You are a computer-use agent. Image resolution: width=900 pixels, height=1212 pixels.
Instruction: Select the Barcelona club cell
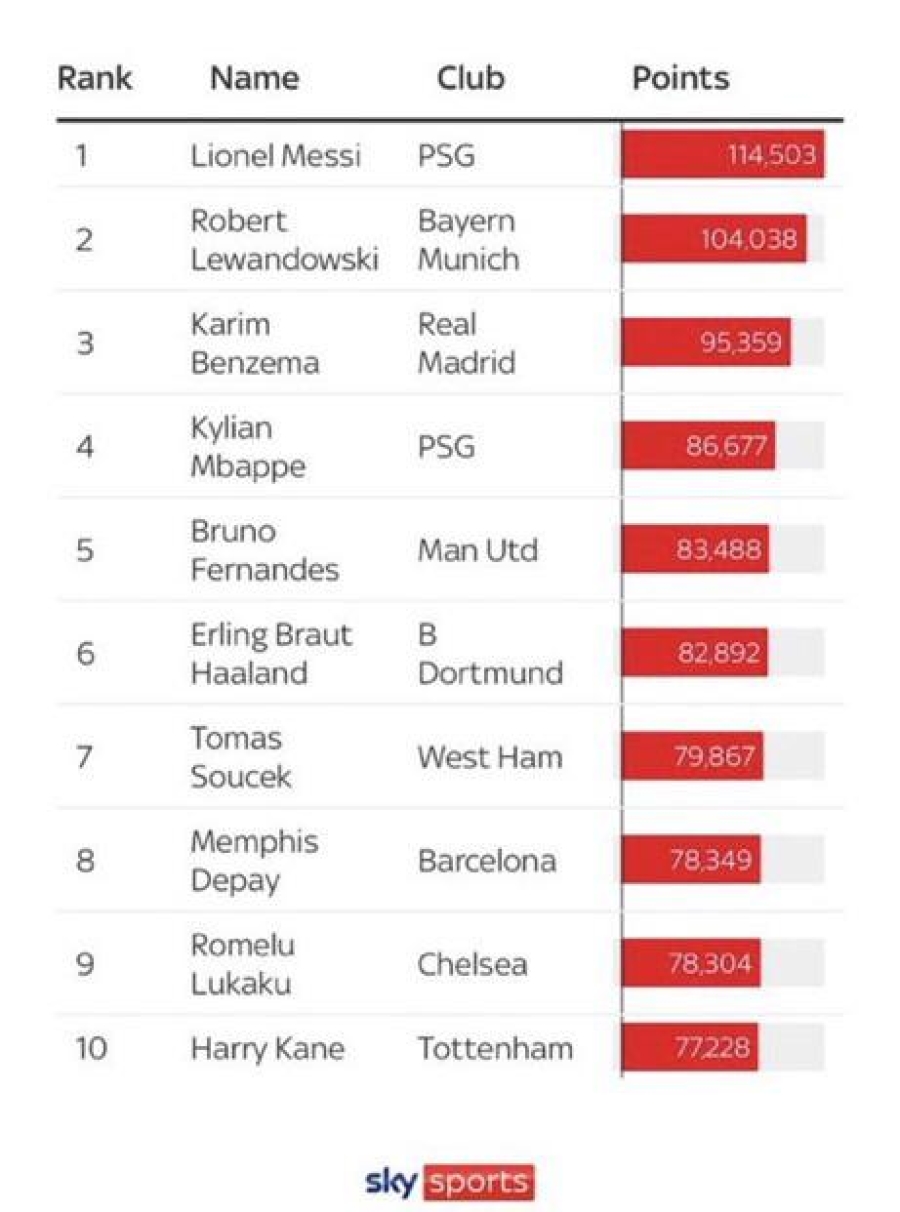[x=487, y=861]
